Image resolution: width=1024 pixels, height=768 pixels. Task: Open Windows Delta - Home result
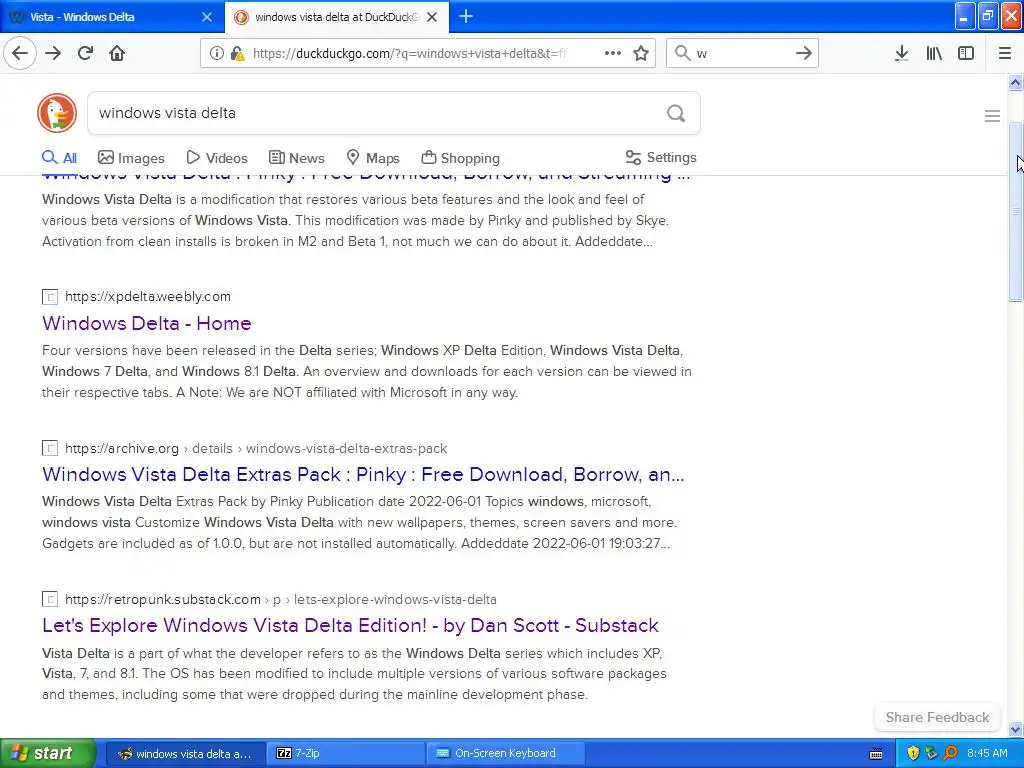pyautogui.click(x=146, y=323)
